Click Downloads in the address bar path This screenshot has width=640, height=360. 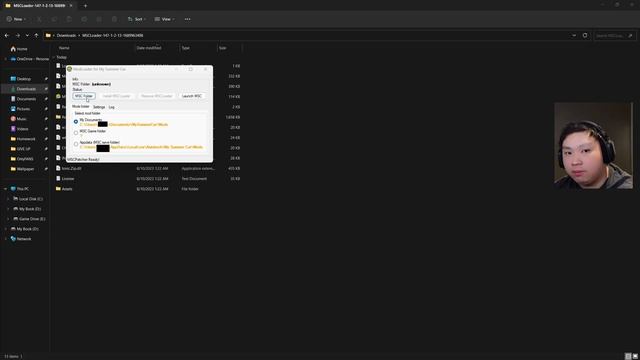[x=66, y=36]
